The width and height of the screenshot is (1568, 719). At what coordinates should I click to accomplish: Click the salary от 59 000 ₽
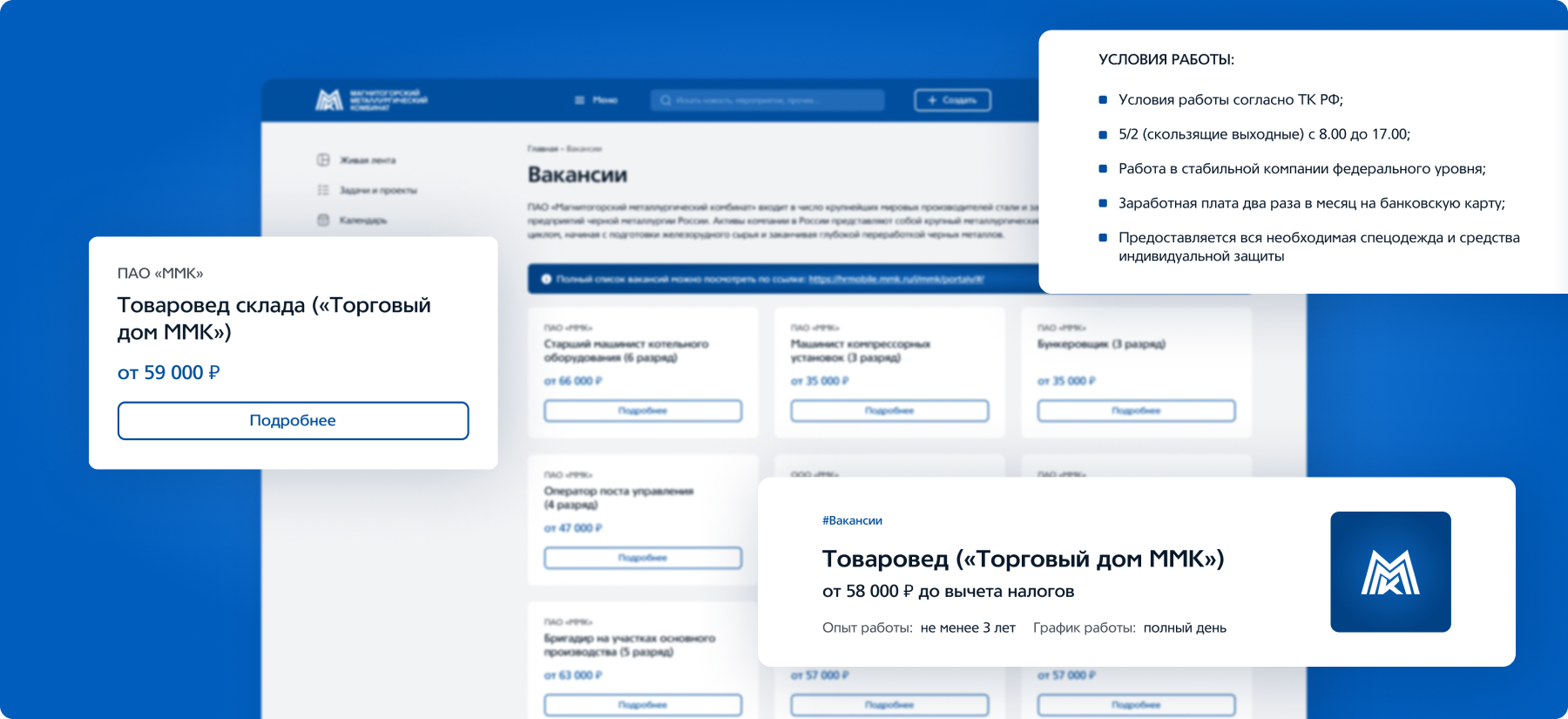168,373
